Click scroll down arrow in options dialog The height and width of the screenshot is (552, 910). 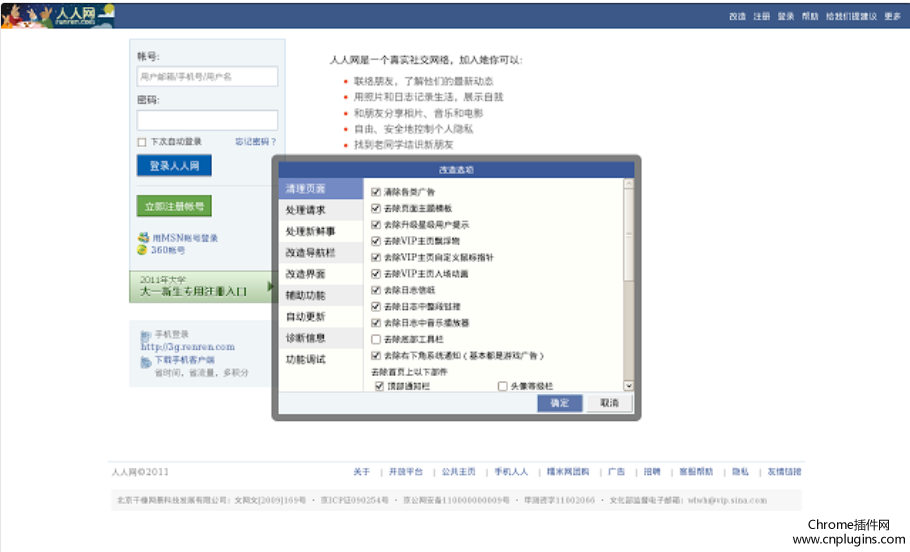629,385
